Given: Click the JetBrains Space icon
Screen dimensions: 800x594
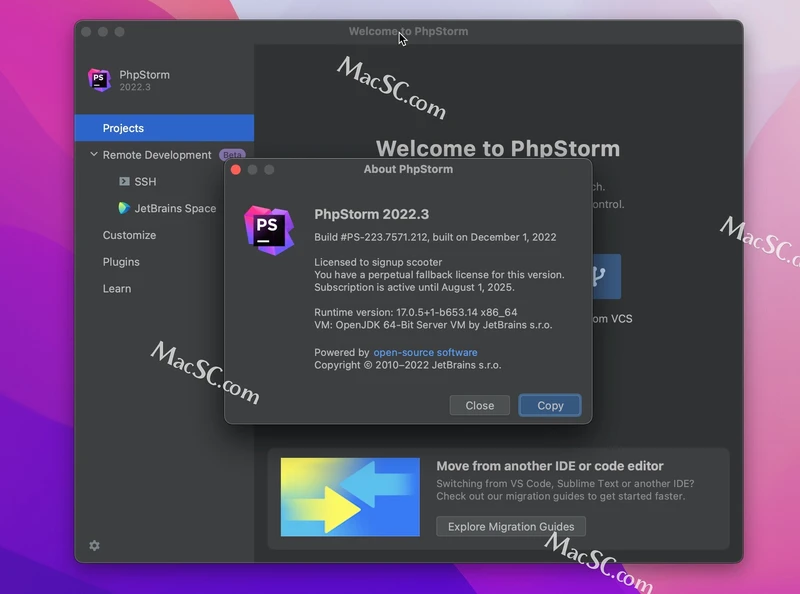Looking at the screenshot, I should 124,208.
